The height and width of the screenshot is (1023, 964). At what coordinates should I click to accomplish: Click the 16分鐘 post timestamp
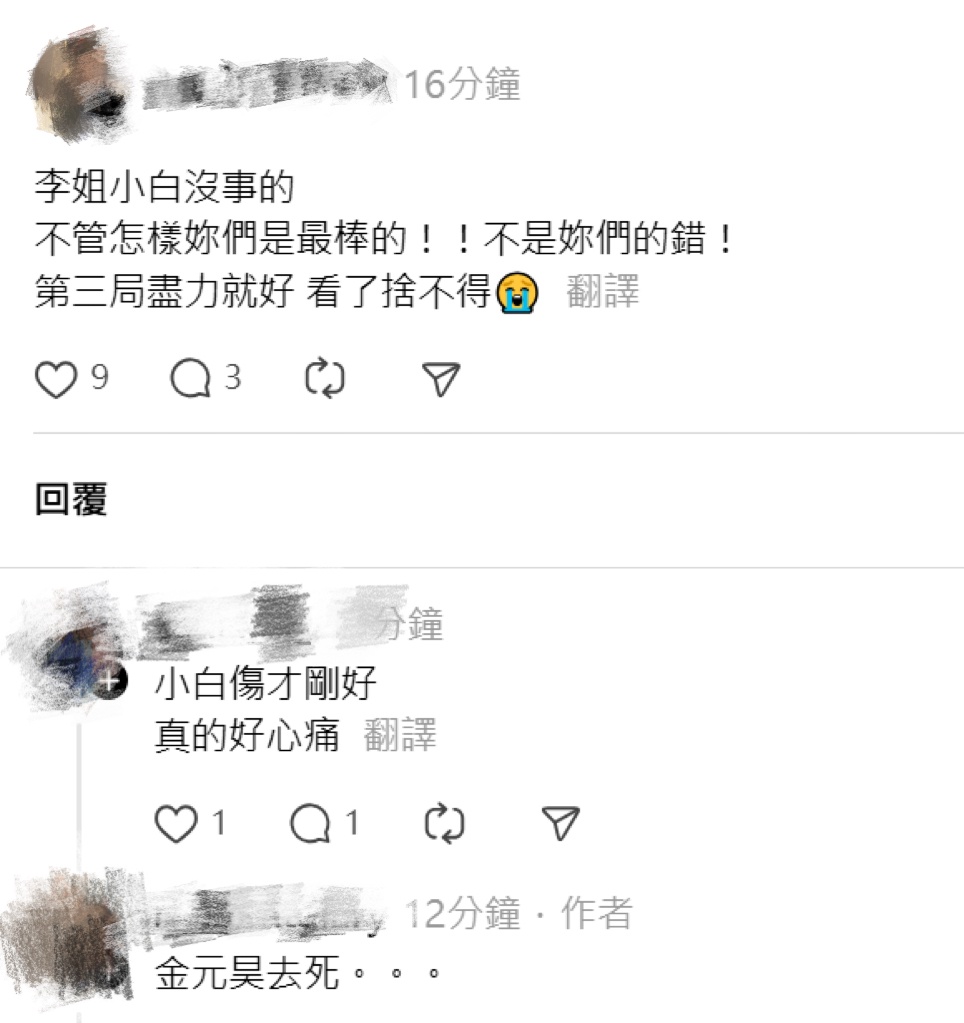(x=462, y=85)
